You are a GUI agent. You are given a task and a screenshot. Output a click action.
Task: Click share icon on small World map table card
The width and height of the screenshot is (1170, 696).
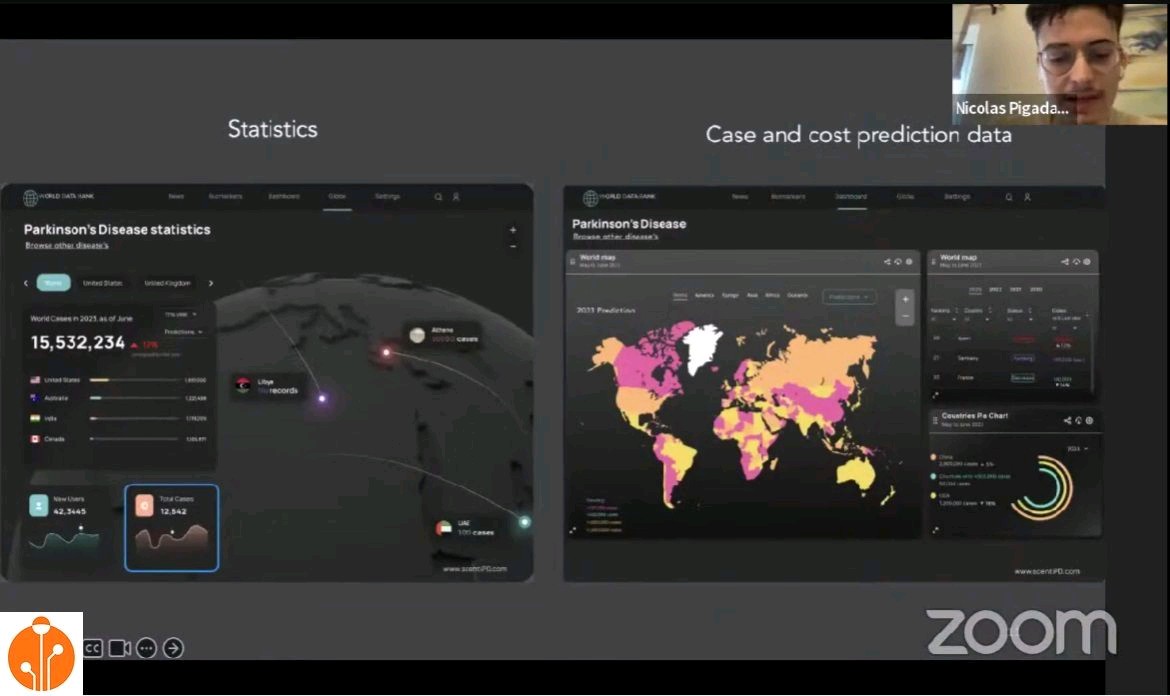click(x=1065, y=262)
